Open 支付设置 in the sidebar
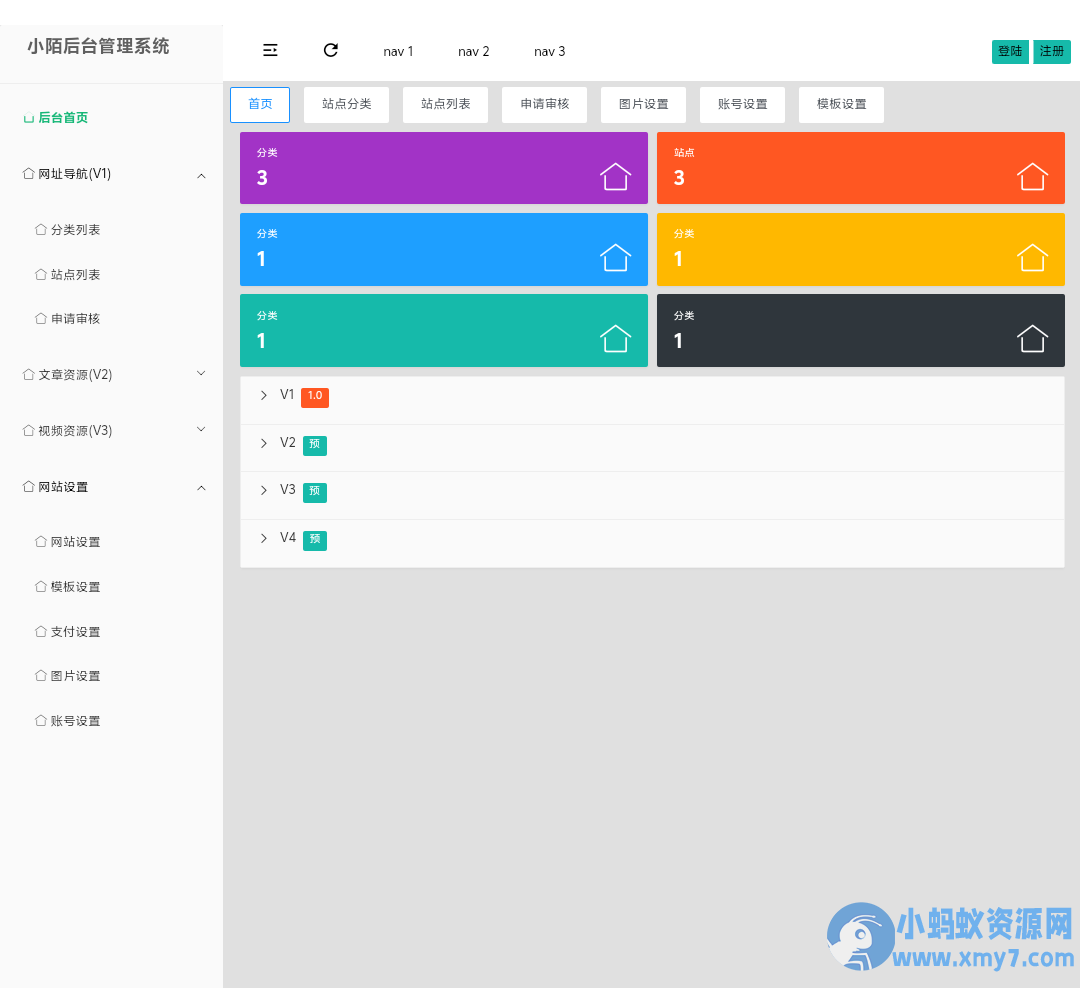Viewport: 1080px width, 988px height. pos(75,631)
